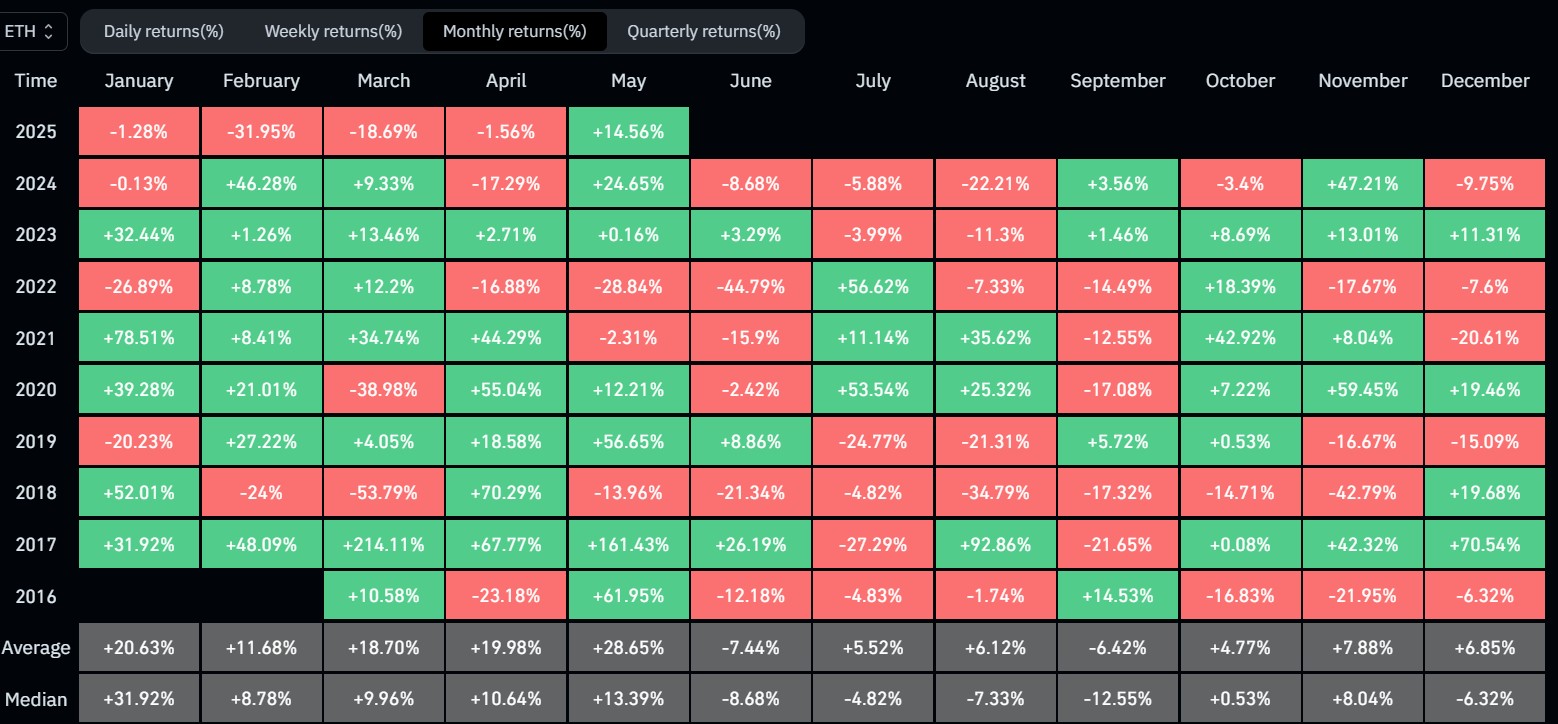The height and width of the screenshot is (724, 1558).
Task: Click January 2021 cell showing +78.51%
Action: (139, 339)
